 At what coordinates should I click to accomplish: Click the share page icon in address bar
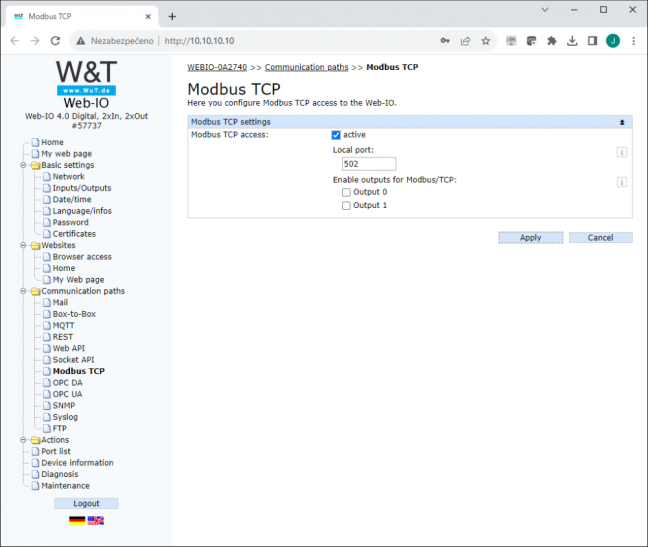pos(465,40)
